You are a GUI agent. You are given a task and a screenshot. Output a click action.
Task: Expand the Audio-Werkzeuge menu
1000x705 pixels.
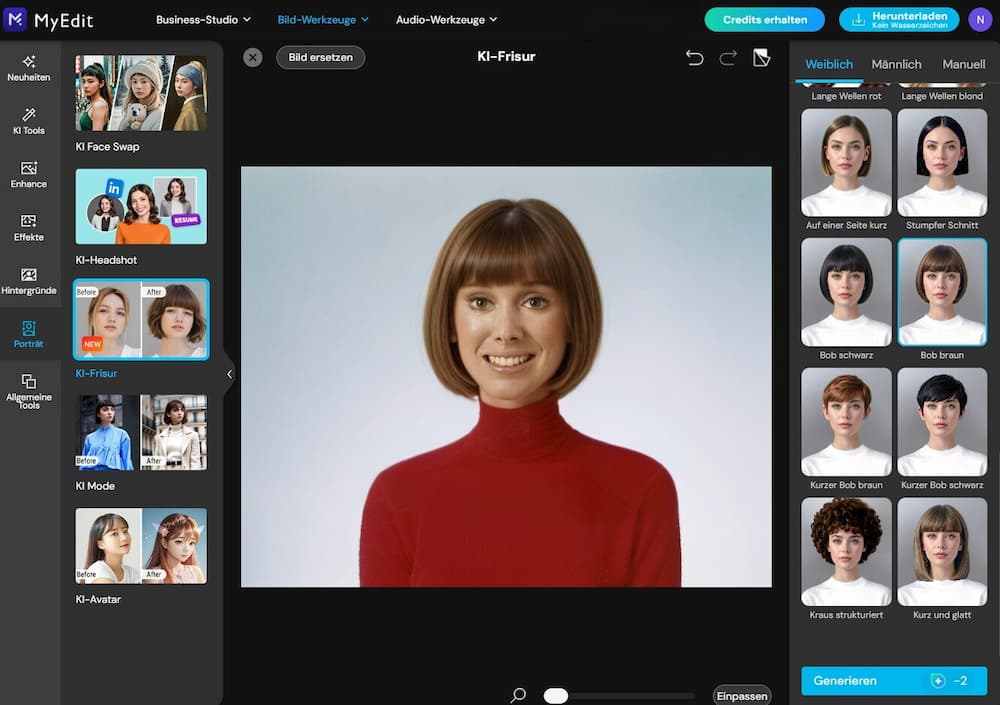point(446,18)
